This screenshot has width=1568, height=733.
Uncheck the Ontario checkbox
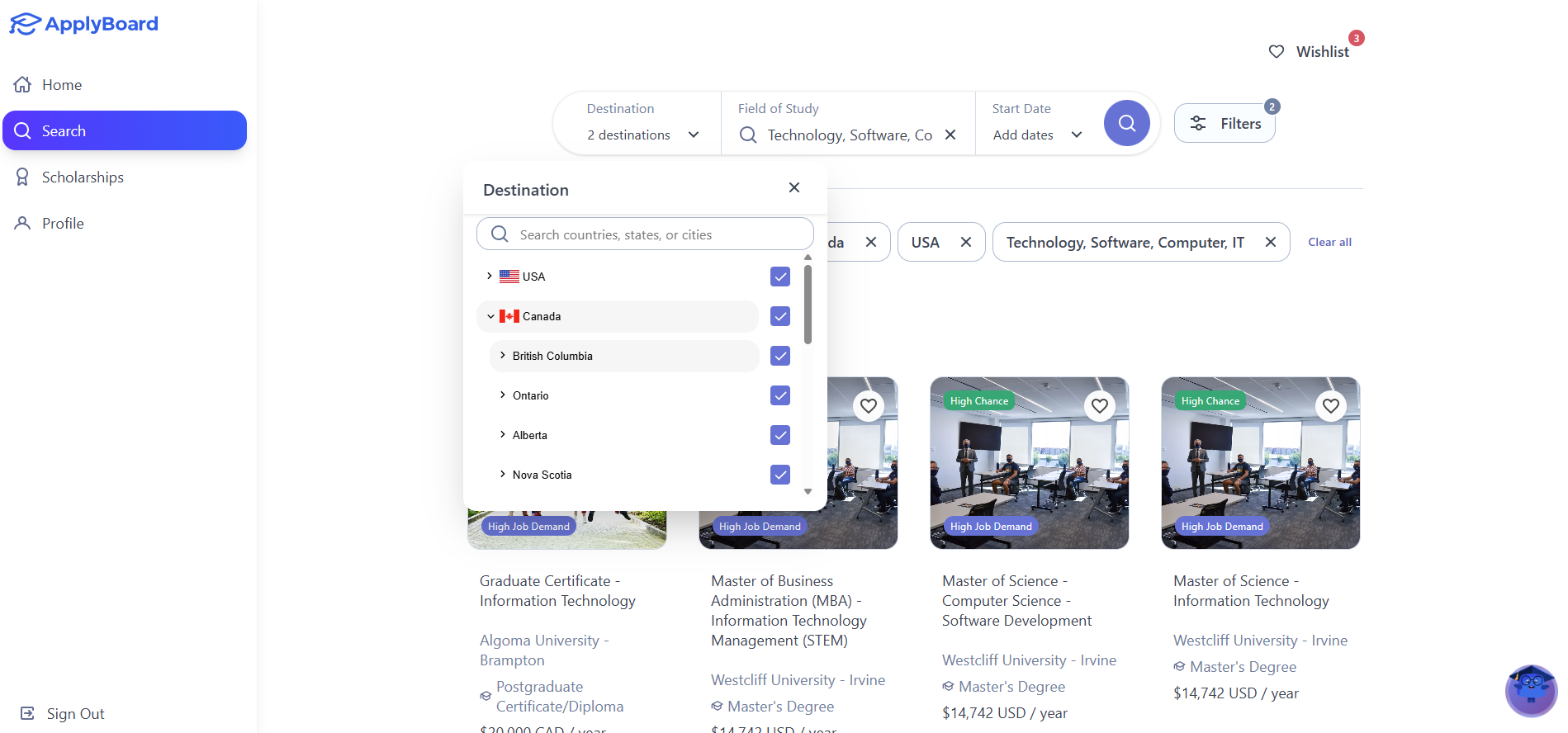[780, 395]
